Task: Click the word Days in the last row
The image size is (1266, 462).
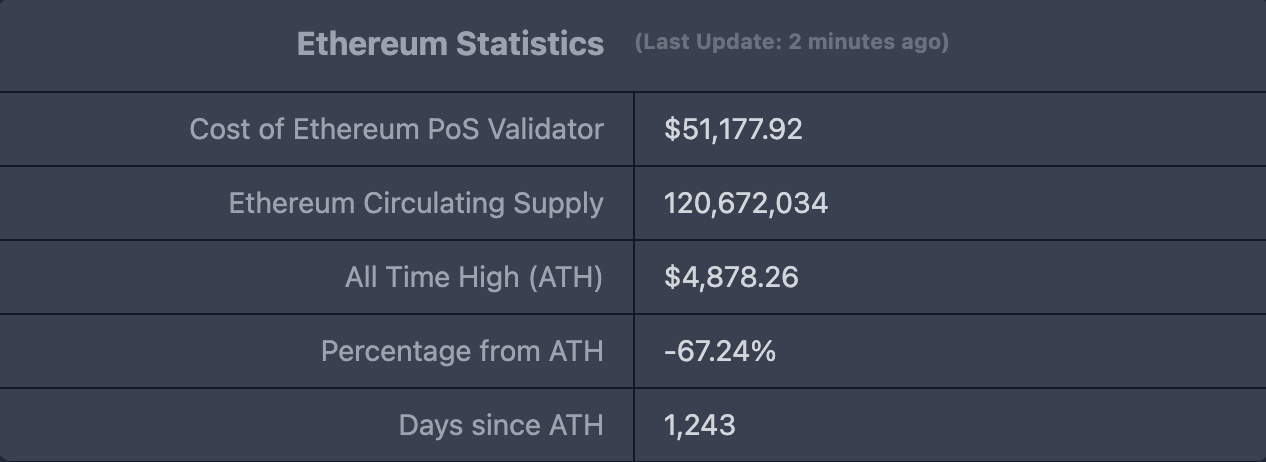Action: [427, 425]
